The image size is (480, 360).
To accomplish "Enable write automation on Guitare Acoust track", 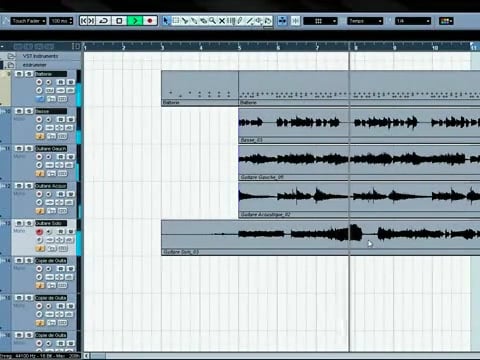I will pyautogui.click(x=70, y=194).
